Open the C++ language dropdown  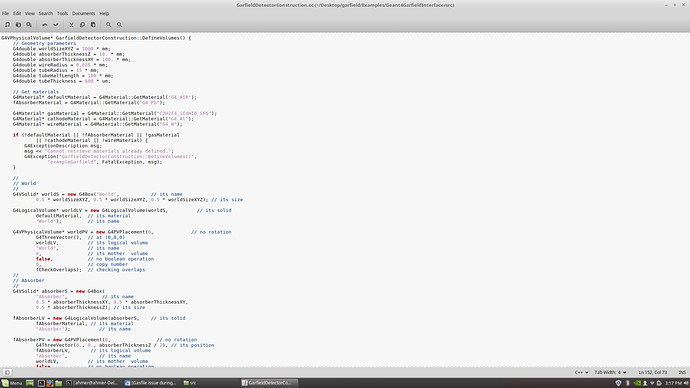tap(581, 372)
